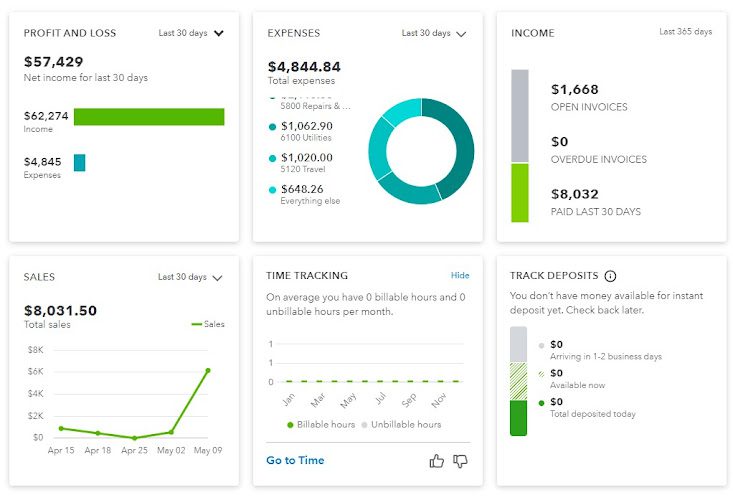Click the Billable hours legend item

[x=321, y=425]
